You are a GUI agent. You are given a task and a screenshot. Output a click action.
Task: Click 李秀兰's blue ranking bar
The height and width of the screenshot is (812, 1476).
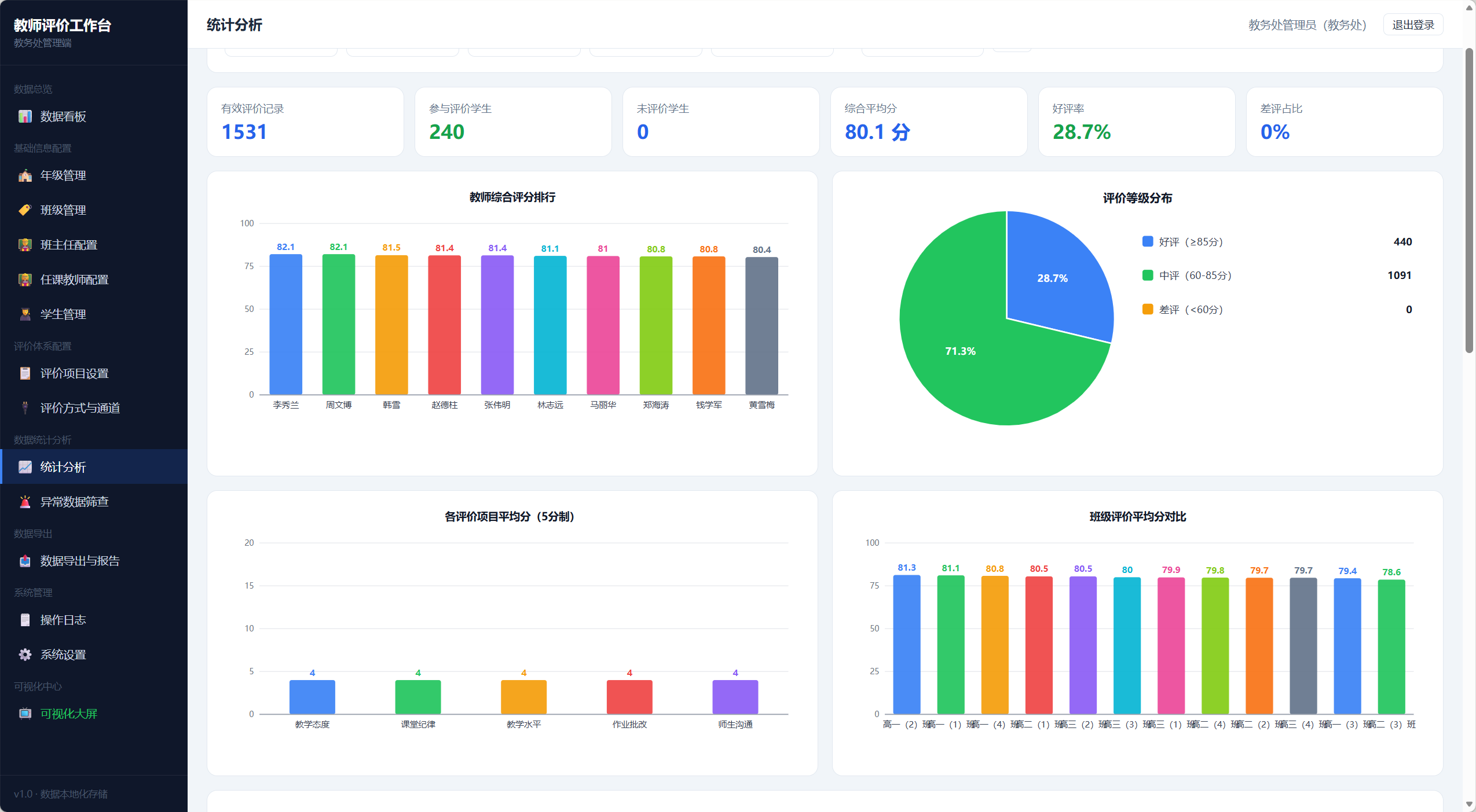(x=285, y=325)
